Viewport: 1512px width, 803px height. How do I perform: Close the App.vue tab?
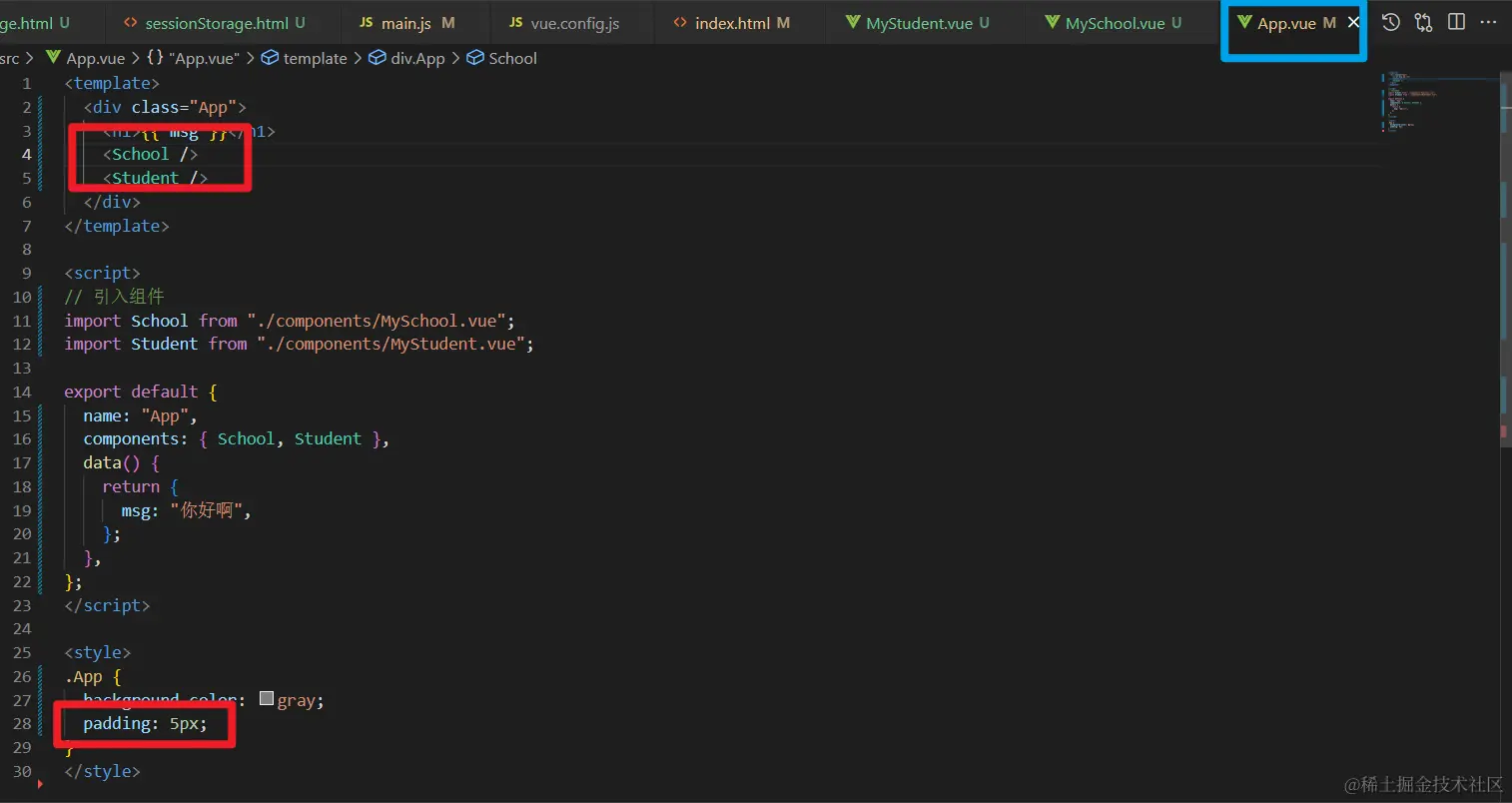[1353, 22]
